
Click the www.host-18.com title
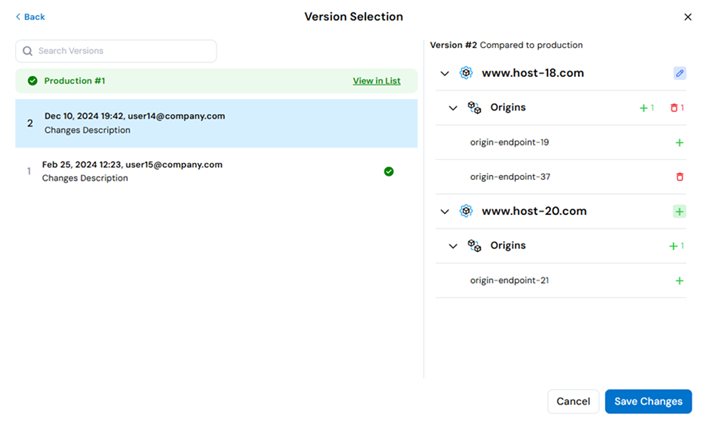533,73
